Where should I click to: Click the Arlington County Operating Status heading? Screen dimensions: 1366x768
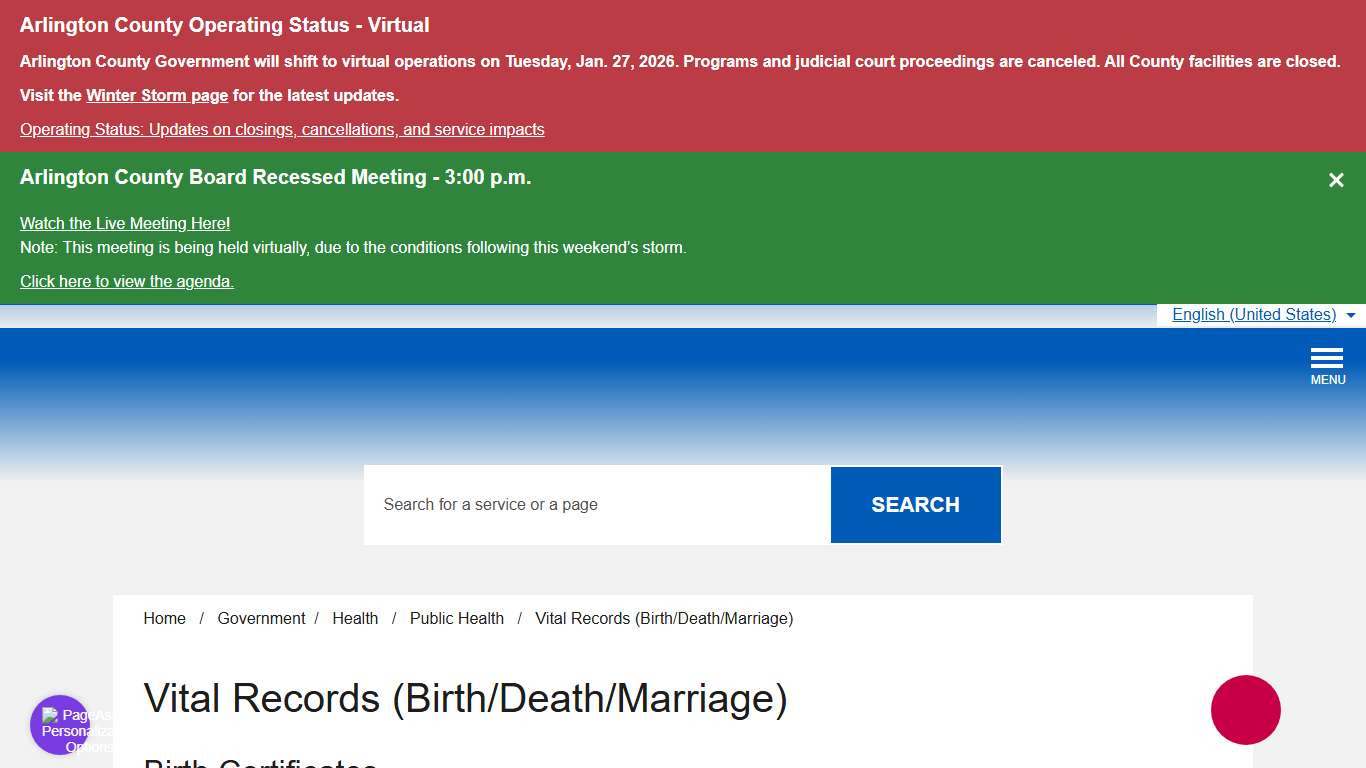point(224,25)
